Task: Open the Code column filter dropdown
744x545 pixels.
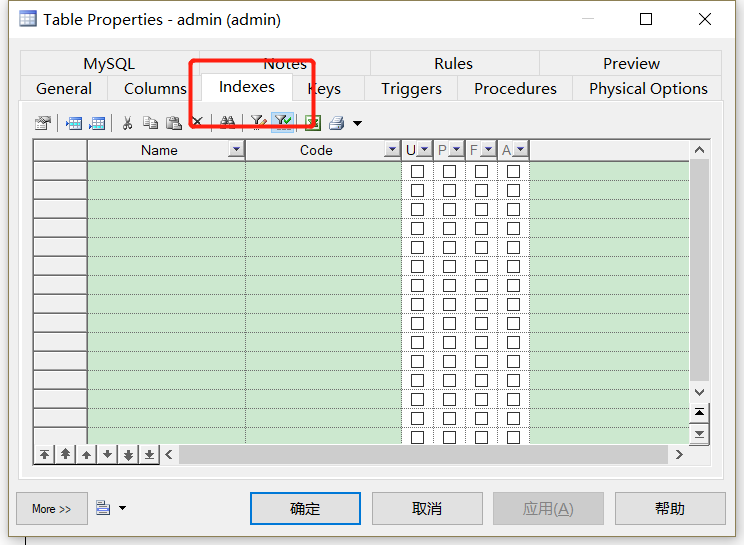Action: (x=391, y=149)
